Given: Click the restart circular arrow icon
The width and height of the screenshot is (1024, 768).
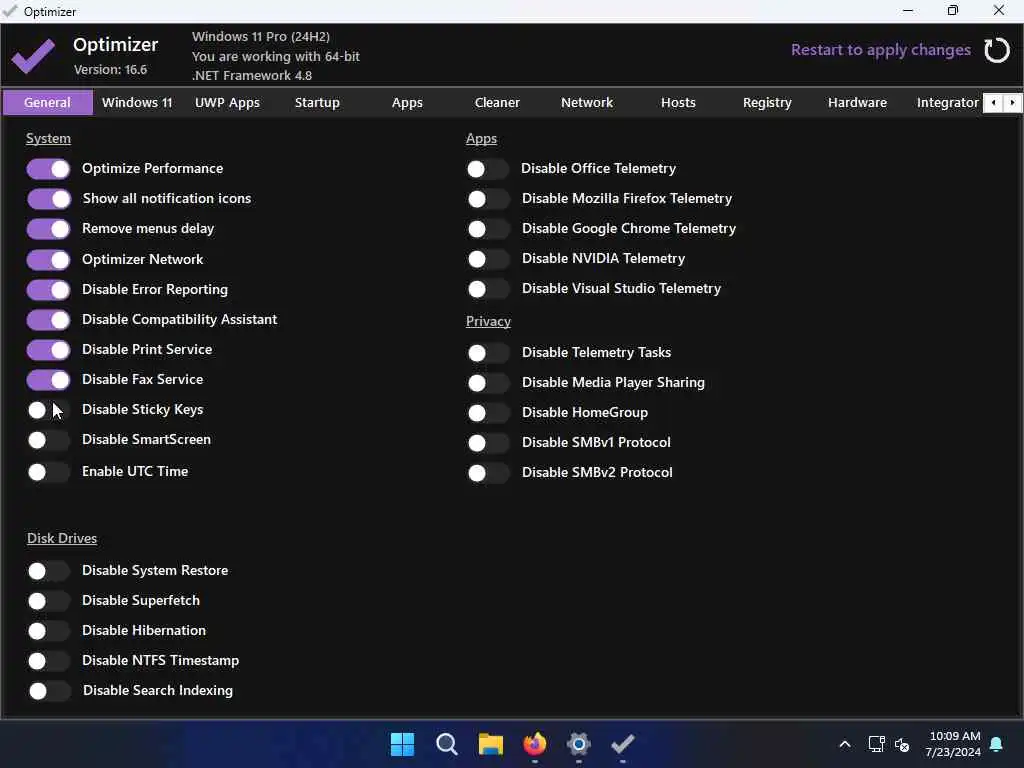Looking at the screenshot, I should pos(997,50).
